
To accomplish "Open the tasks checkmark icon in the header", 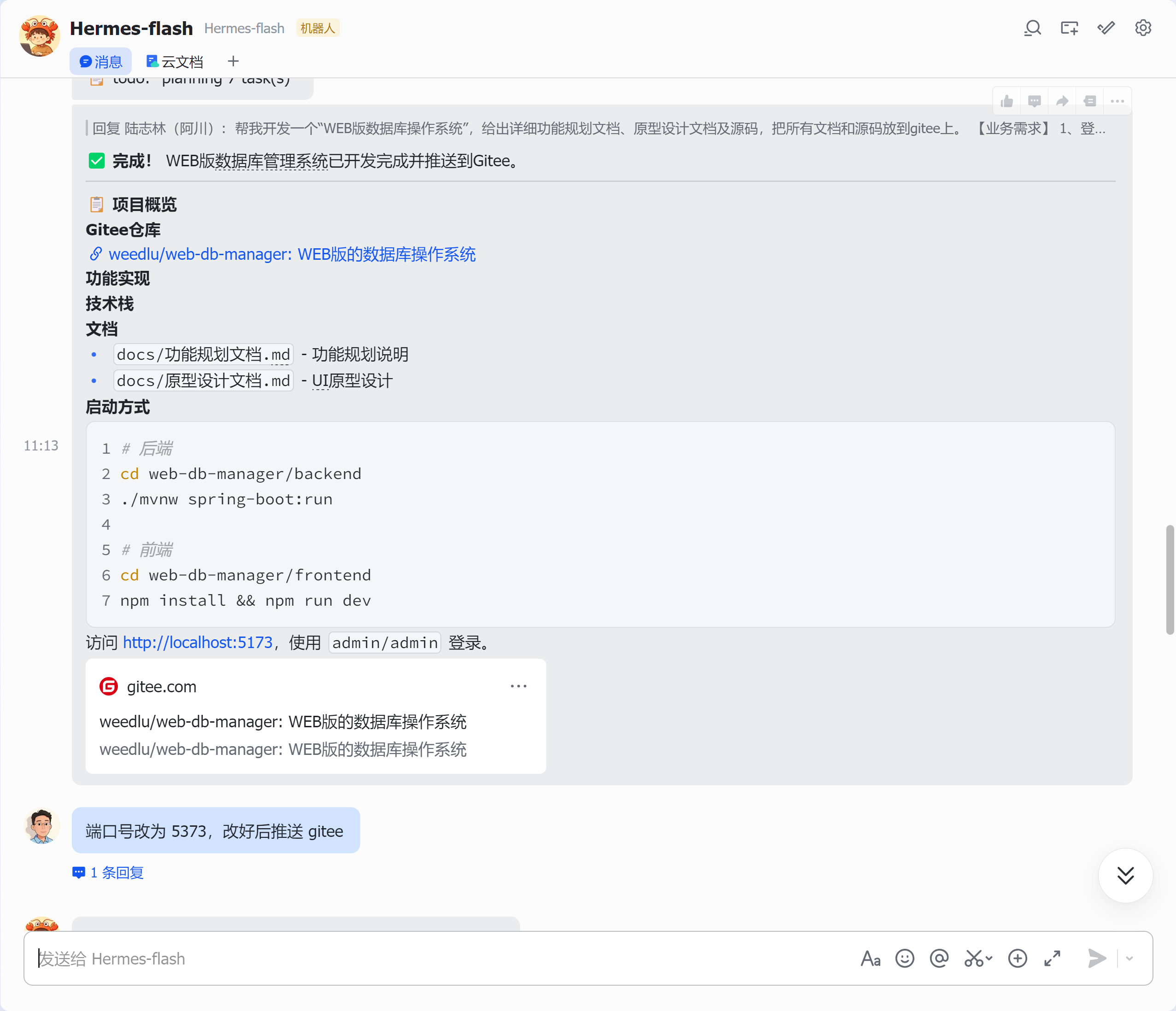I will click(1106, 28).
